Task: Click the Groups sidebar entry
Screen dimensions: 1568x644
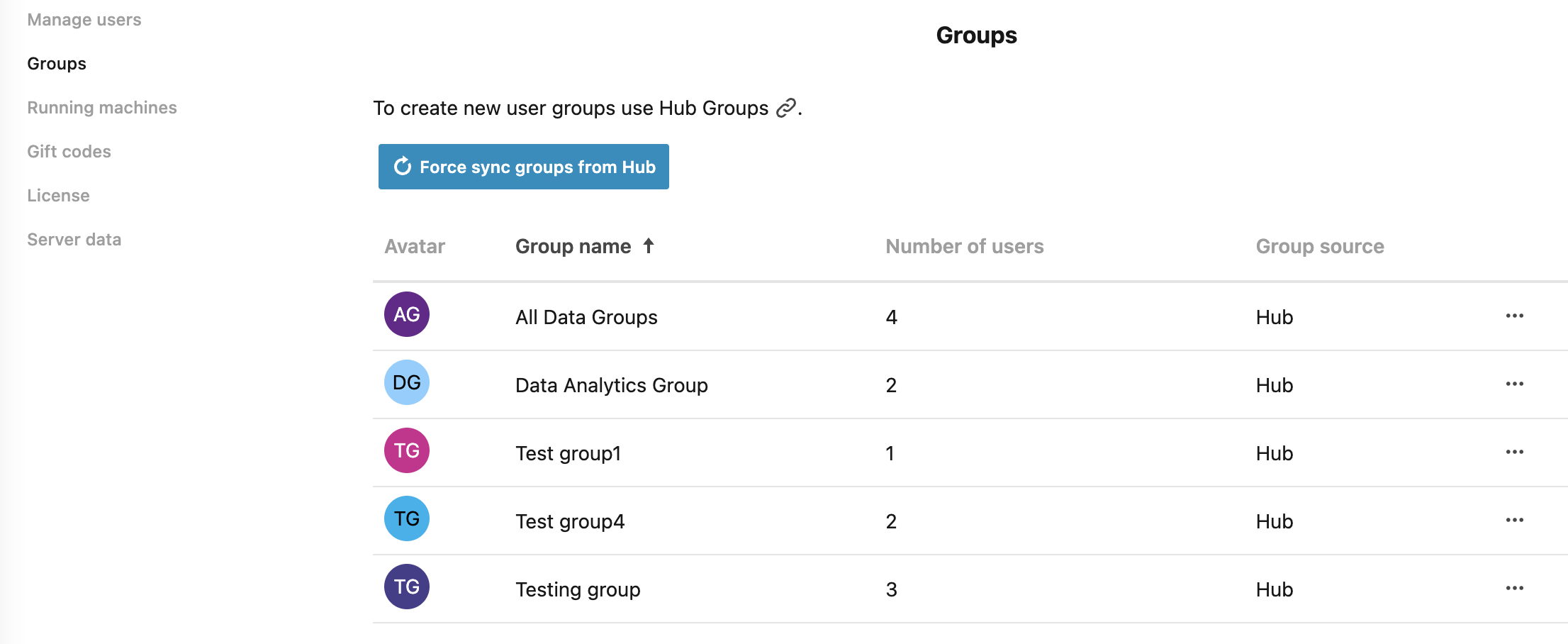Action: (x=56, y=63)
